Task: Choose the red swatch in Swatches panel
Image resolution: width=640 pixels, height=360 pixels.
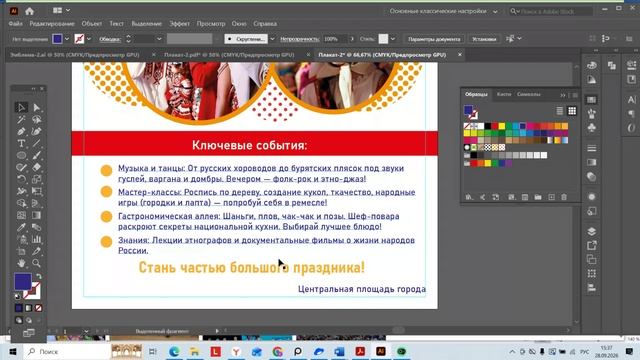Action: (495, 126)
